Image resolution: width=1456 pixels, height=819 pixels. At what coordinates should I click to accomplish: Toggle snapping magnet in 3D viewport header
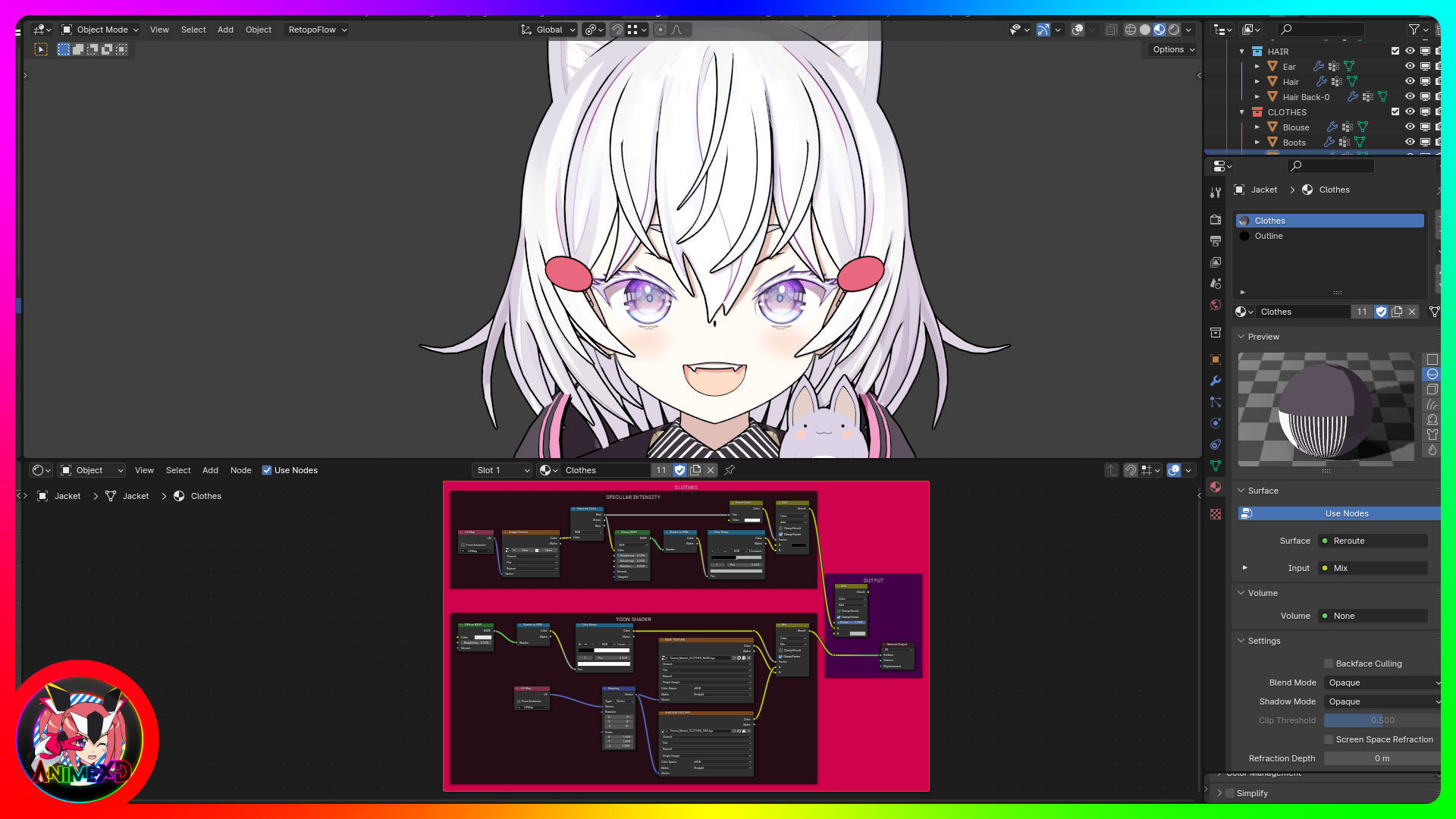pos(617,30)
